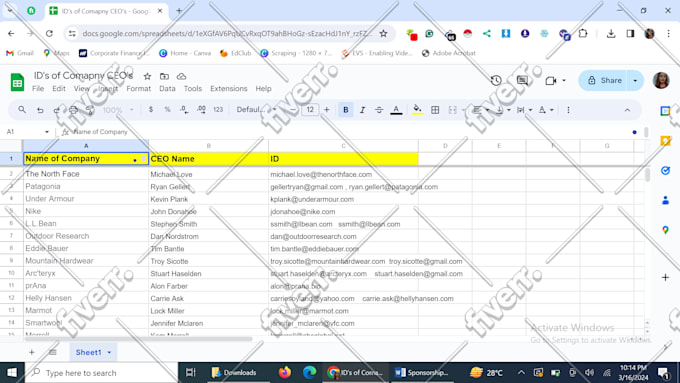This screenshot has height=383, width=680.
Task: Decrease font size with minus
Action: tap(293, 110)
